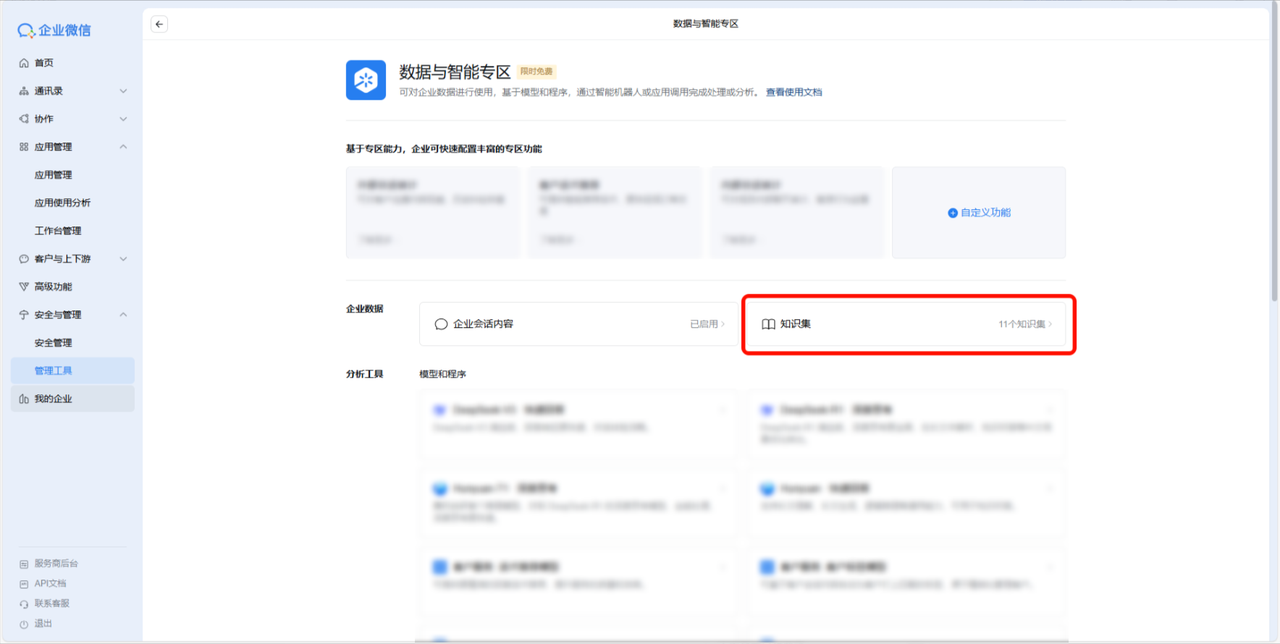Click the 自定义功能 add button
The height and width of the screenshot is (644, 1280).
978,213
